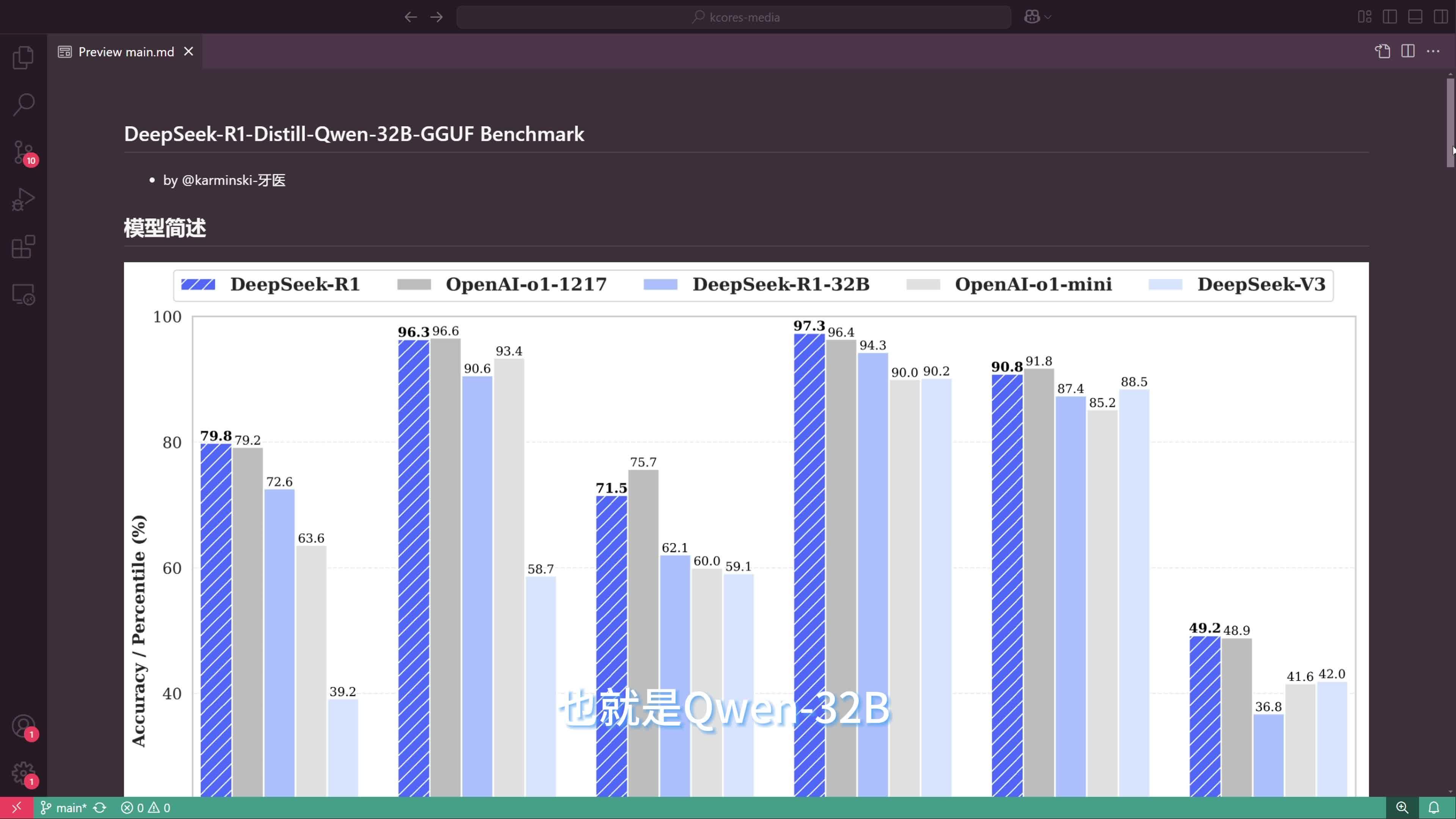Click the 71.5 bar value label

pyautogui.click(x=611, y=488)
